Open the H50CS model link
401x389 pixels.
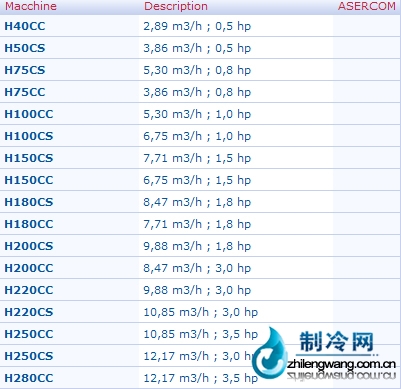pos(25,48)
